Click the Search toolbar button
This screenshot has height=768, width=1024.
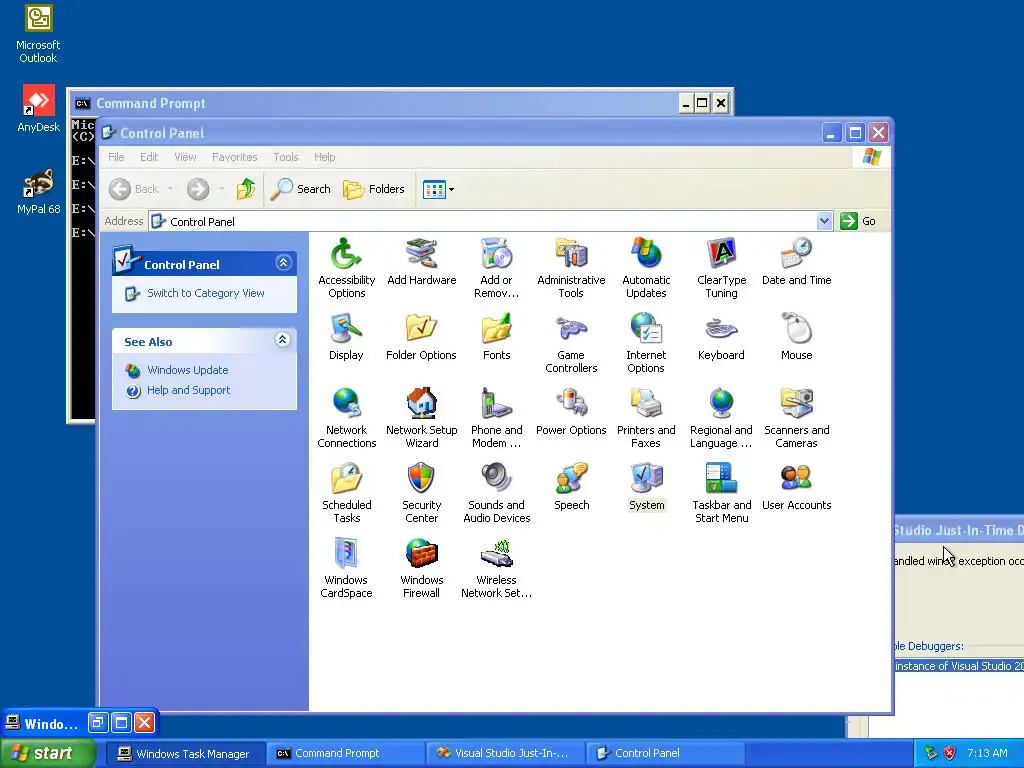(x=301, y=189)
